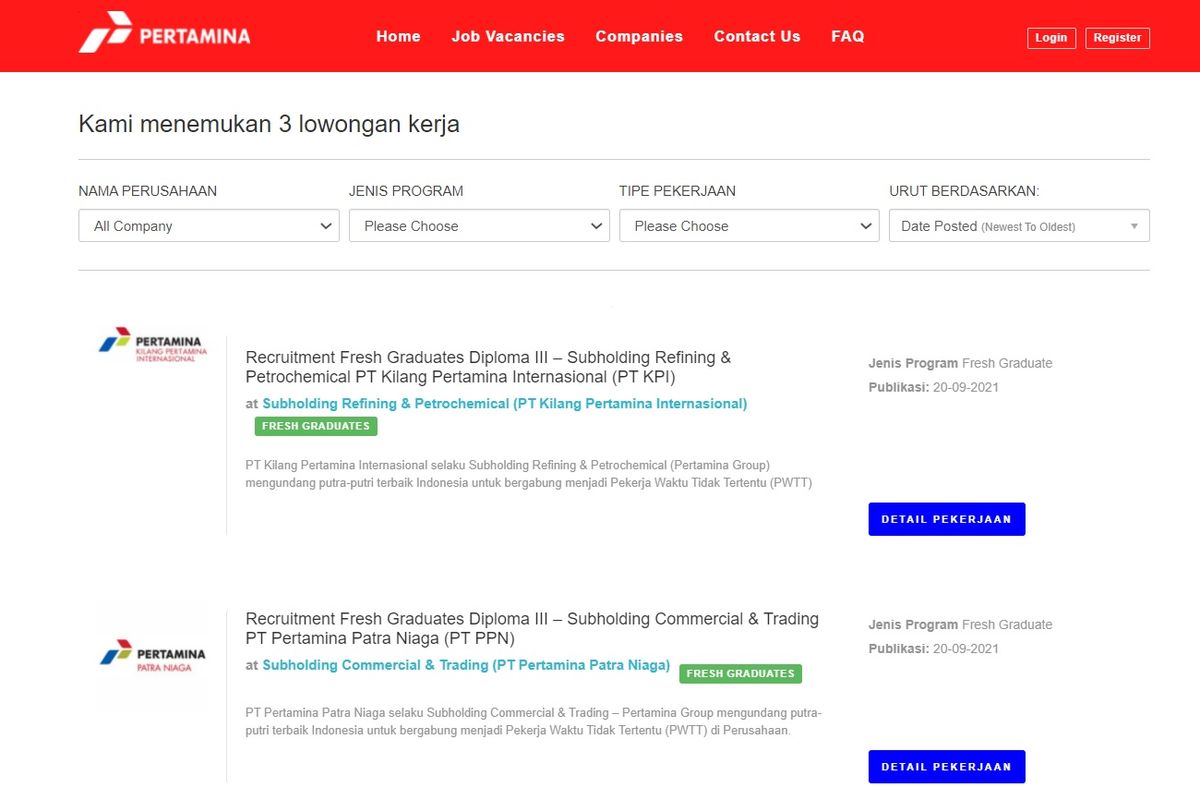Click the FRESH GRADUATES badge on the KPI listing
The width and height of the screenshot is (1200, 800).
click(x=315, y=426)
